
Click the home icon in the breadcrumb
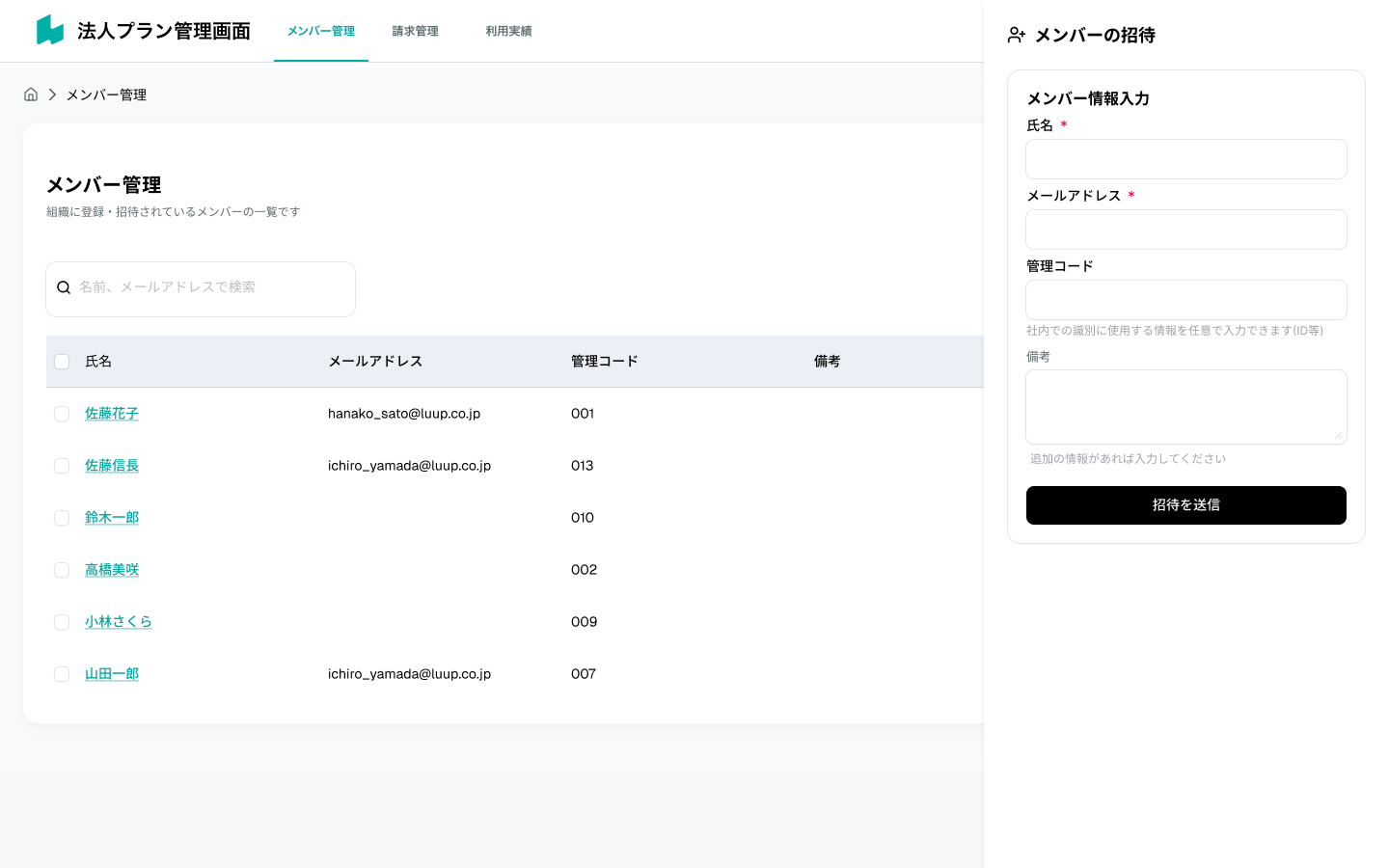(31, 94)
